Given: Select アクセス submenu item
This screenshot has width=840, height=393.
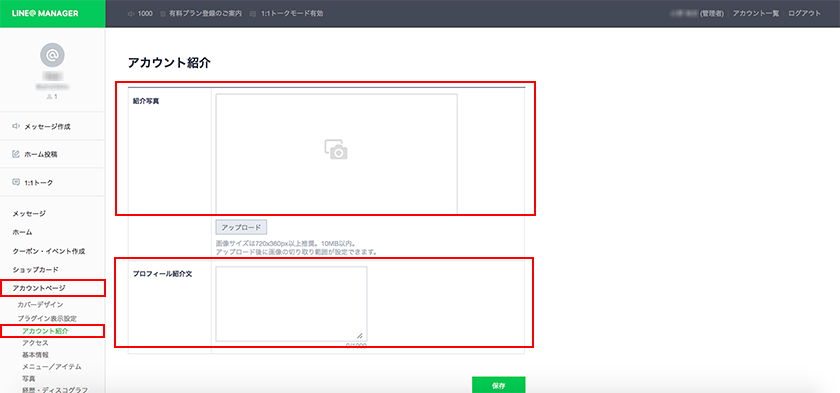Looking at the screenshot, I should tap(35, 343).
